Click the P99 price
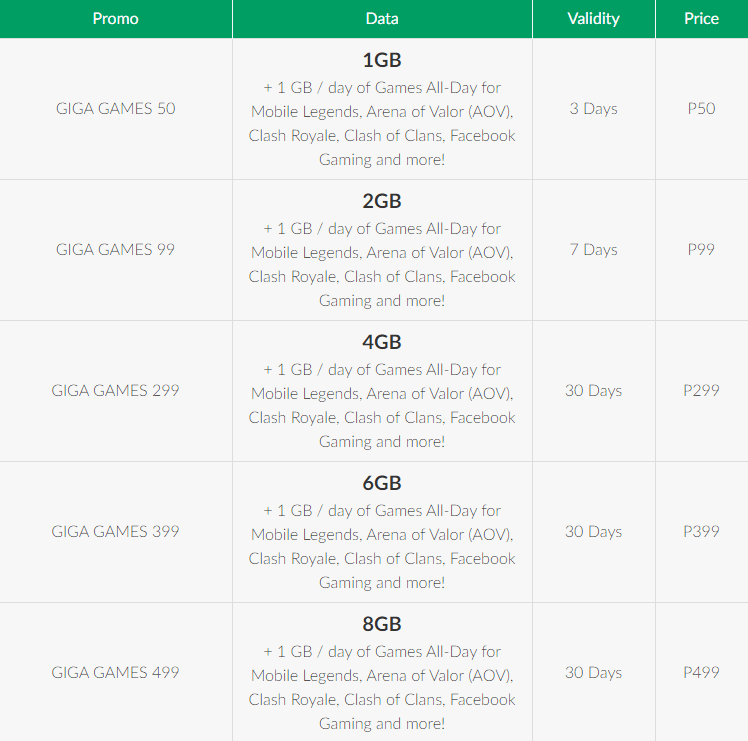This screenshot has height=741, width=748. (x=701, y=249)
